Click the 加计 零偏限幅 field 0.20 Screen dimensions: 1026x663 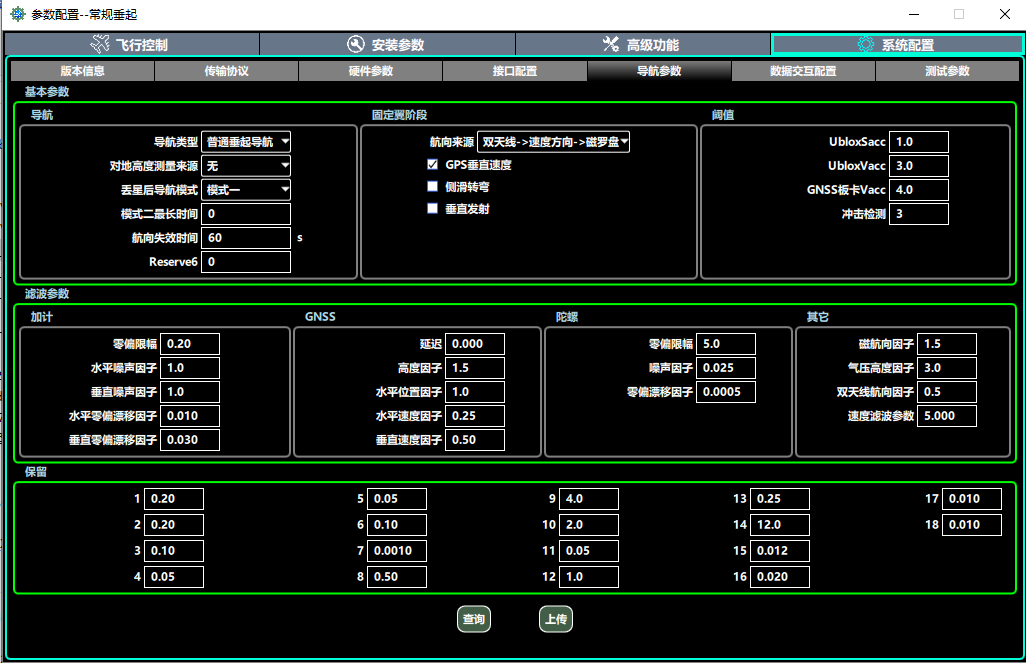pyautogui.click(x=190, y=344)
